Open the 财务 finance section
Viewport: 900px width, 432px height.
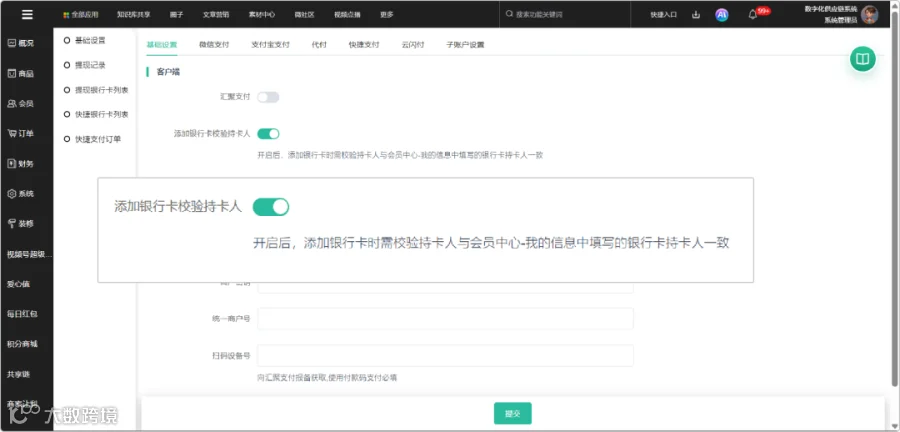[x=21, y=164]
